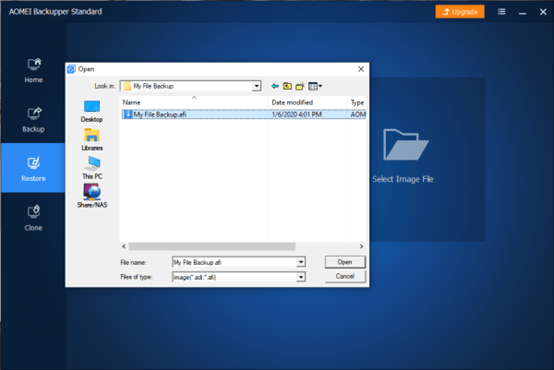Click the Upgrade button

pyautogui.click(x=460, y=12)
